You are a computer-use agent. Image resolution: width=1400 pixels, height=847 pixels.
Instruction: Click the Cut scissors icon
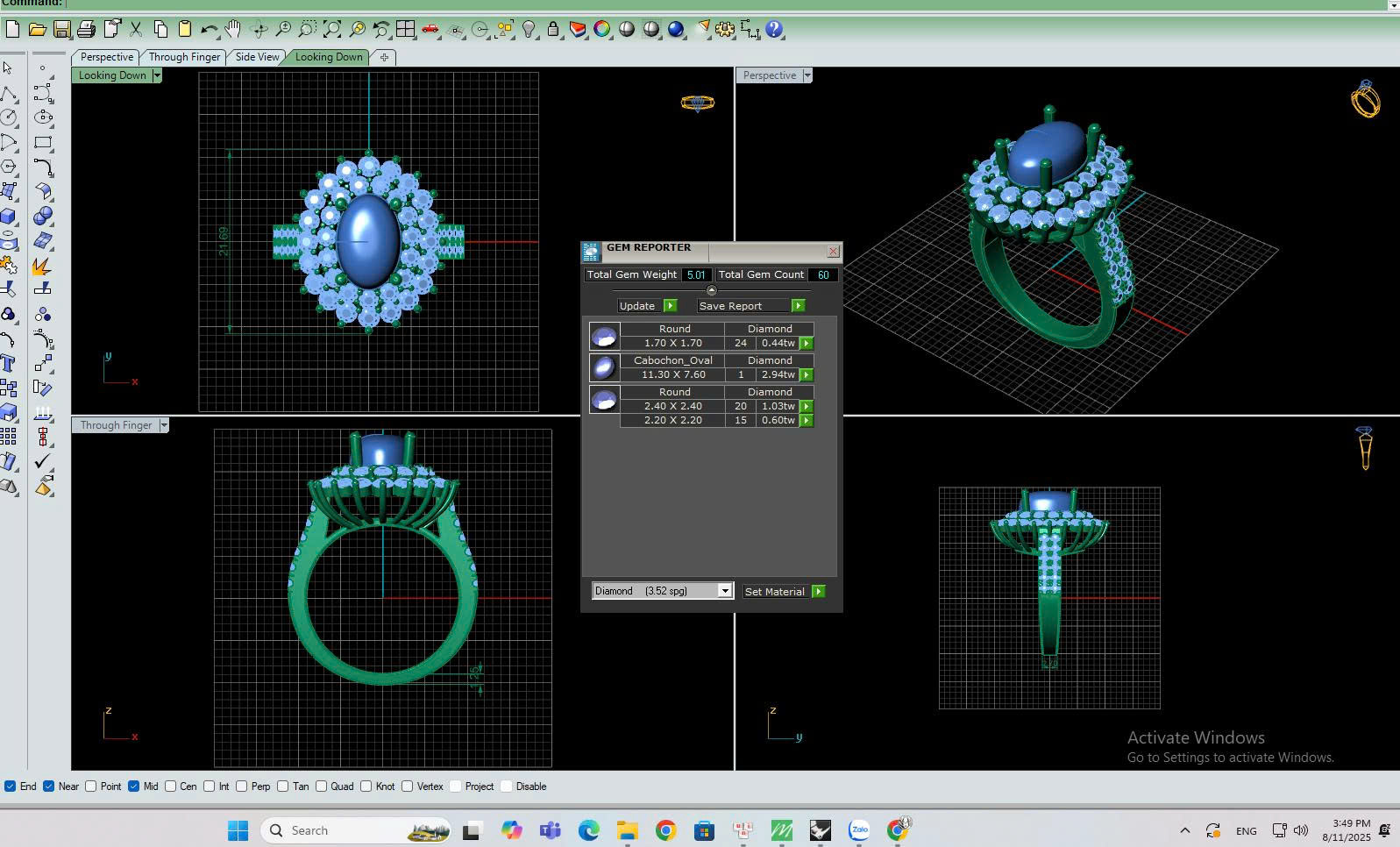pyautogui.click(x=136, y=30)
